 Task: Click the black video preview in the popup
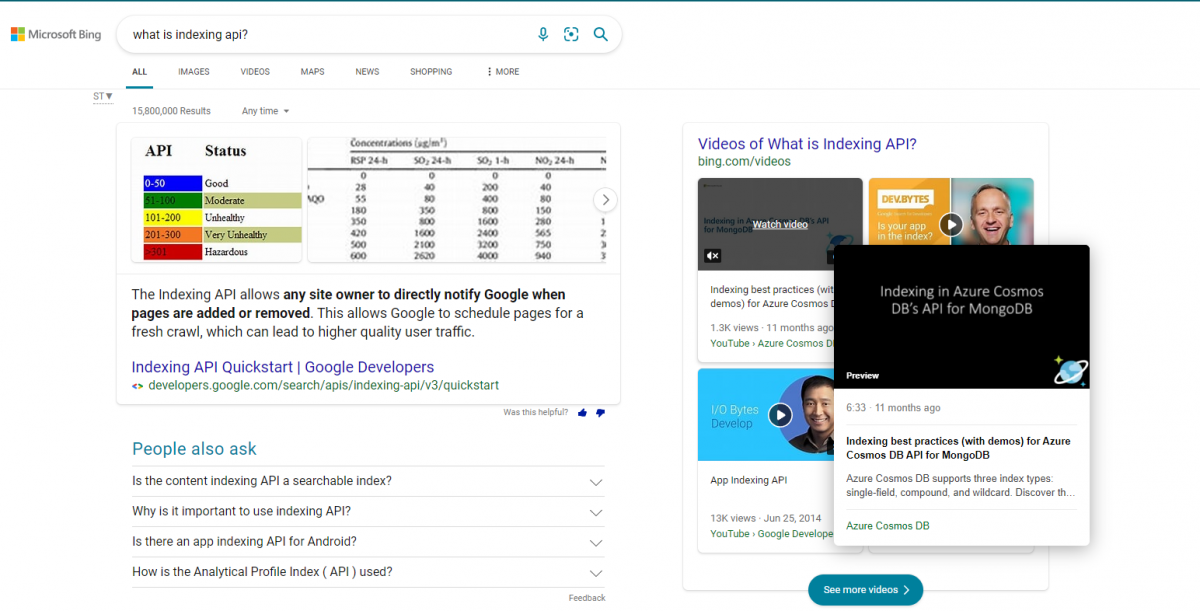(961, 317)
